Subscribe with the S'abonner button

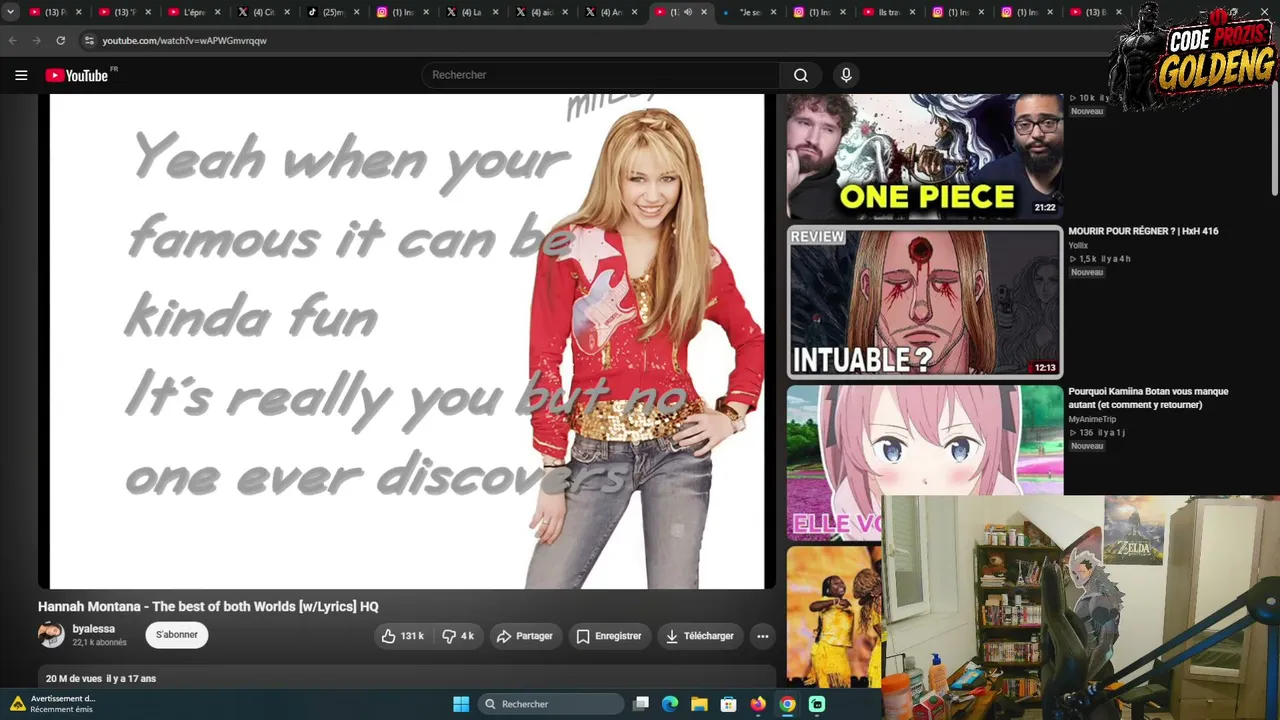(x=177, y=635)
